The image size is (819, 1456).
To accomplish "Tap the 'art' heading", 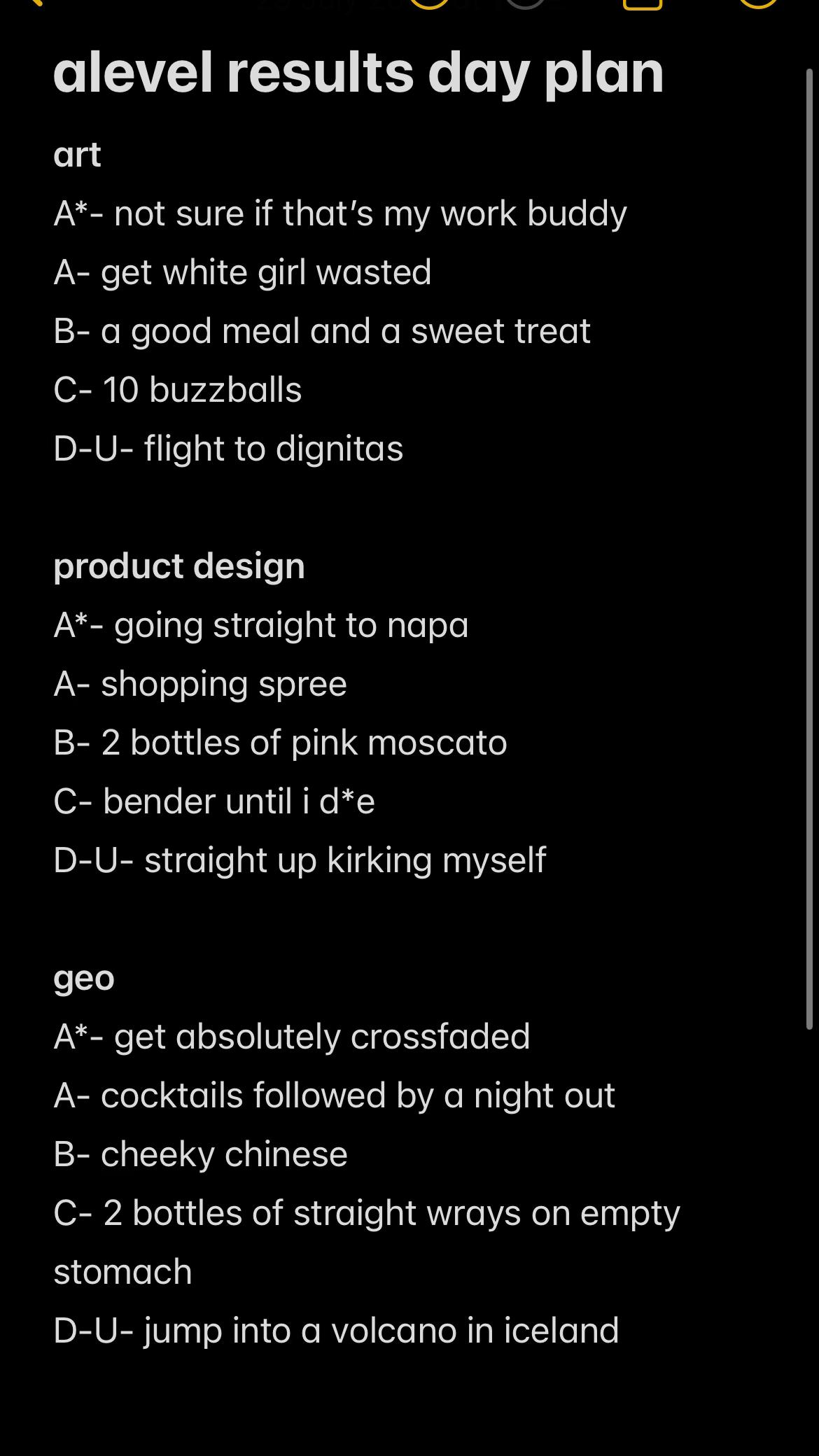I will pos(77,155).
